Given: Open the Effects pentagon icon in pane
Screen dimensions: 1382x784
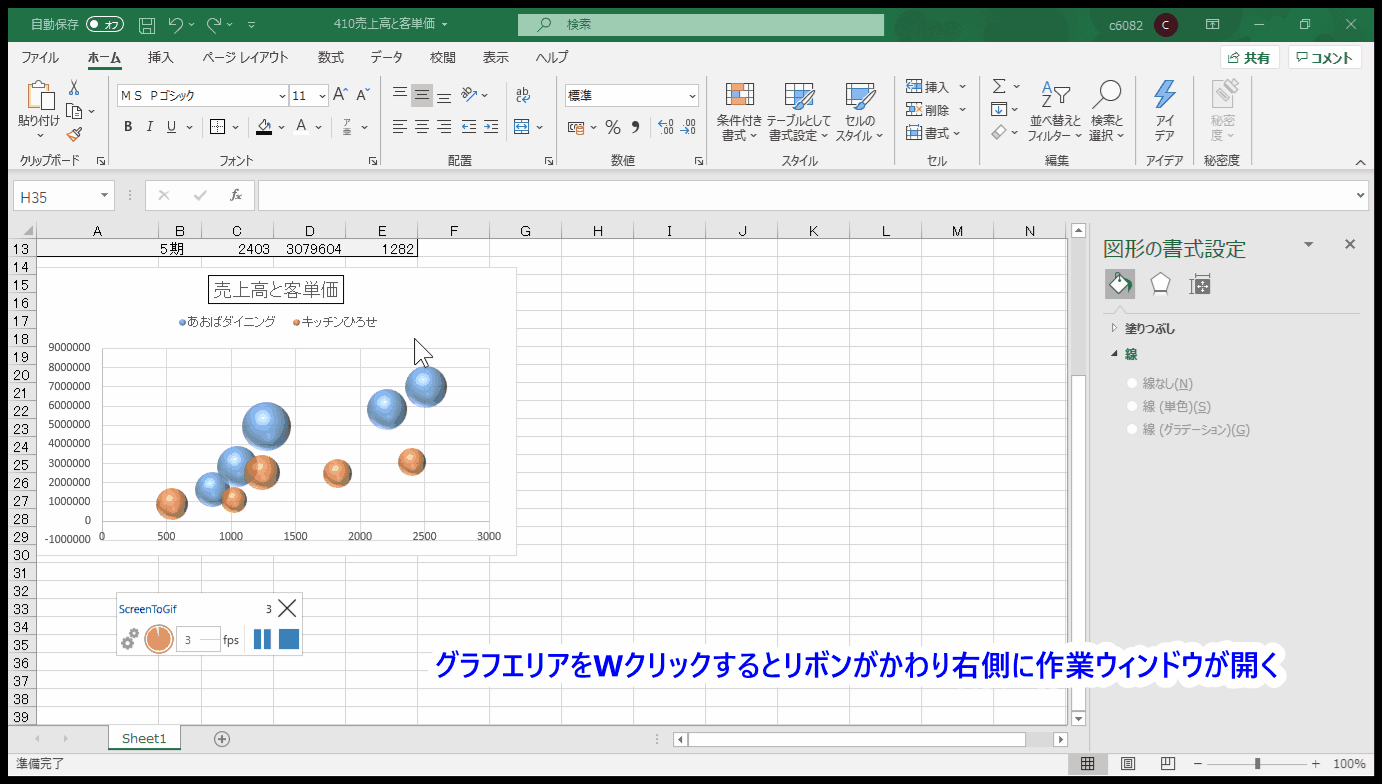Looking at the screenshot, I should tap(1160, 285).
